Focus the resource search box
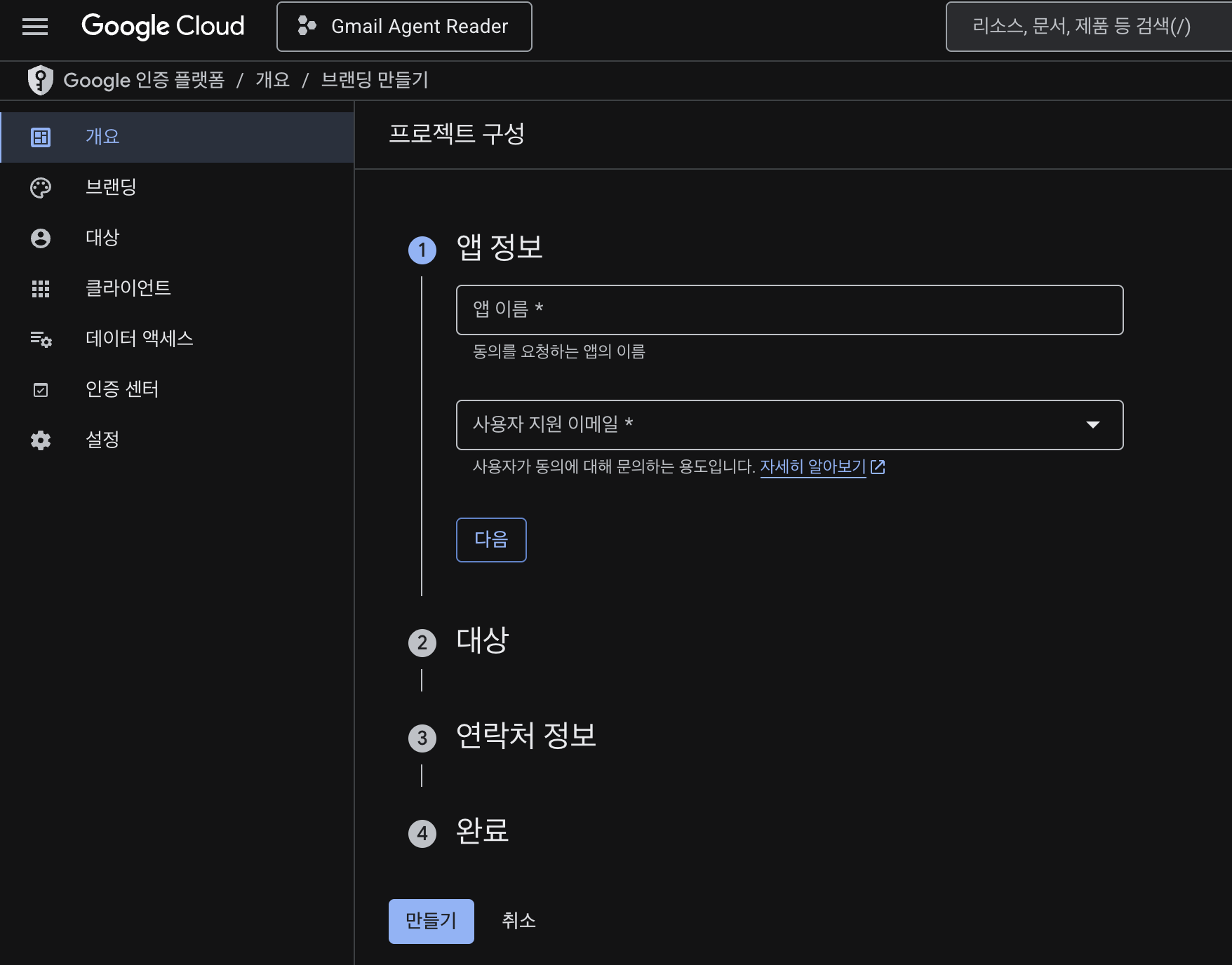The height and width of the screenshot is (965, 1232). (1089, 27)
